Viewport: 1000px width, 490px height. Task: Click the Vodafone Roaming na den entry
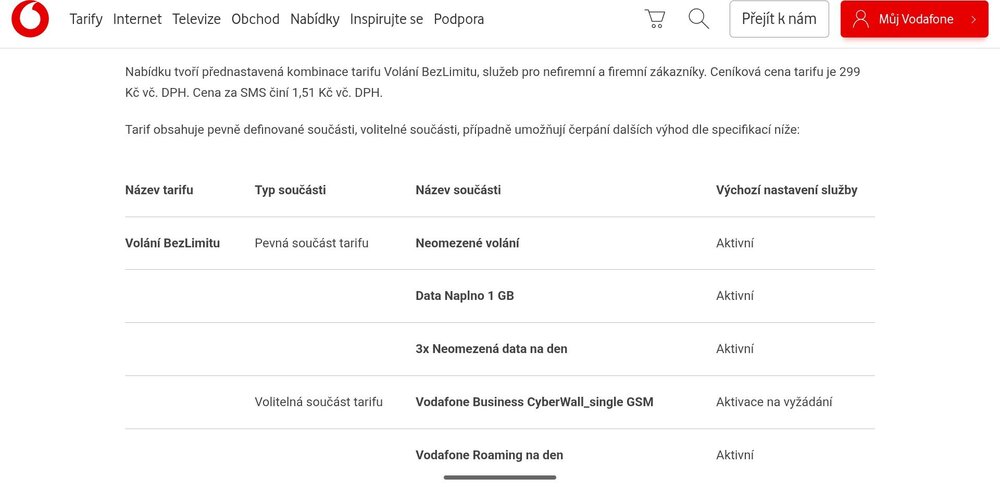pyautogui.click(x=489, y=455)
